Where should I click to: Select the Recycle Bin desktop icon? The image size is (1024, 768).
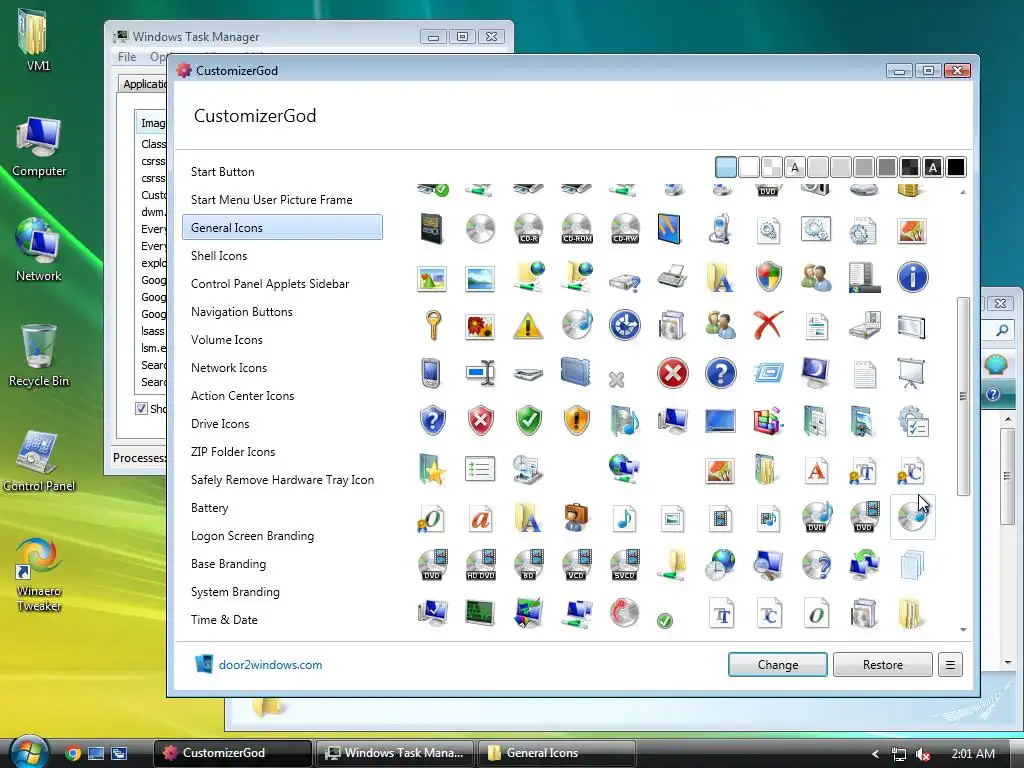pos(39,356)
